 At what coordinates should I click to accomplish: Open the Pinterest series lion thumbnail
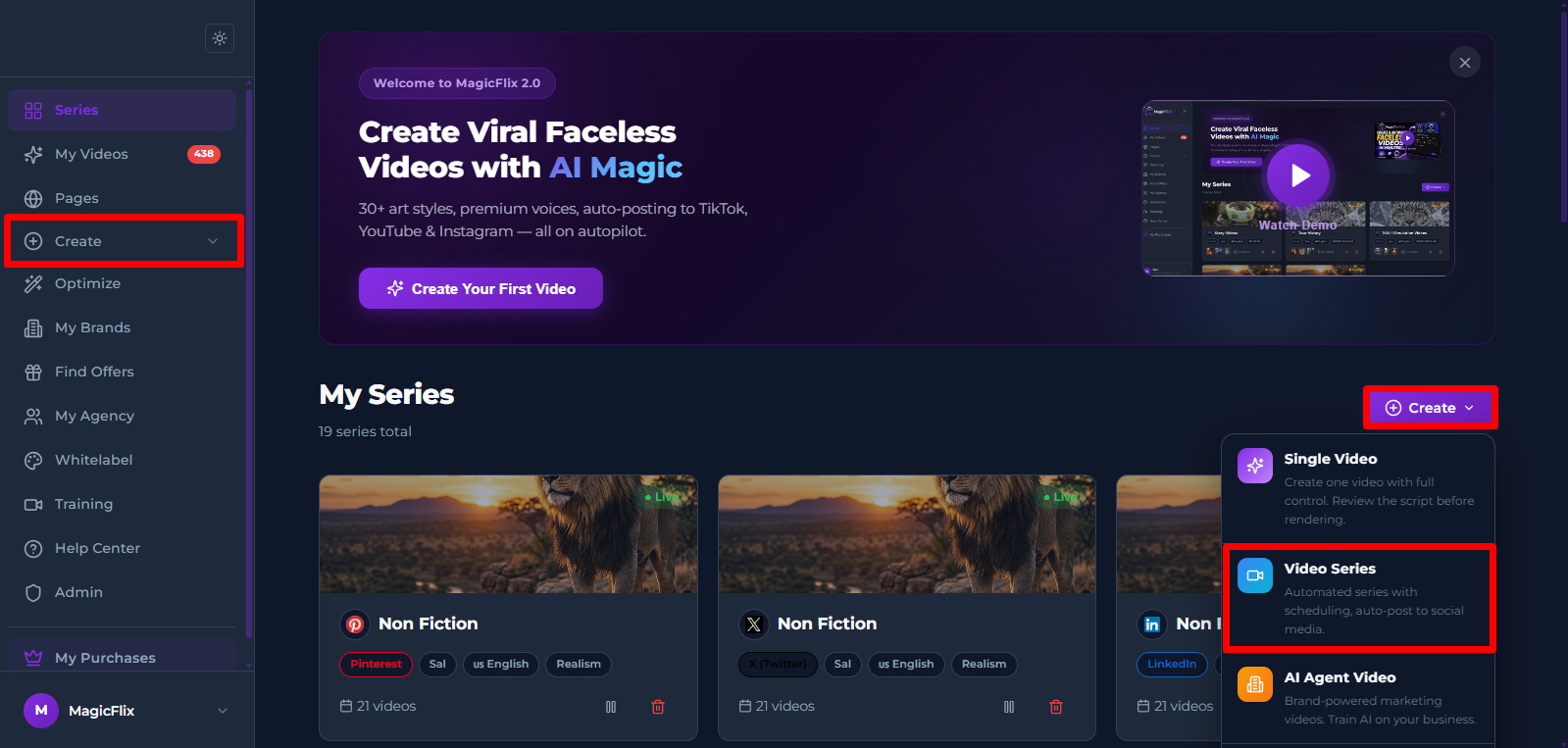508,534
